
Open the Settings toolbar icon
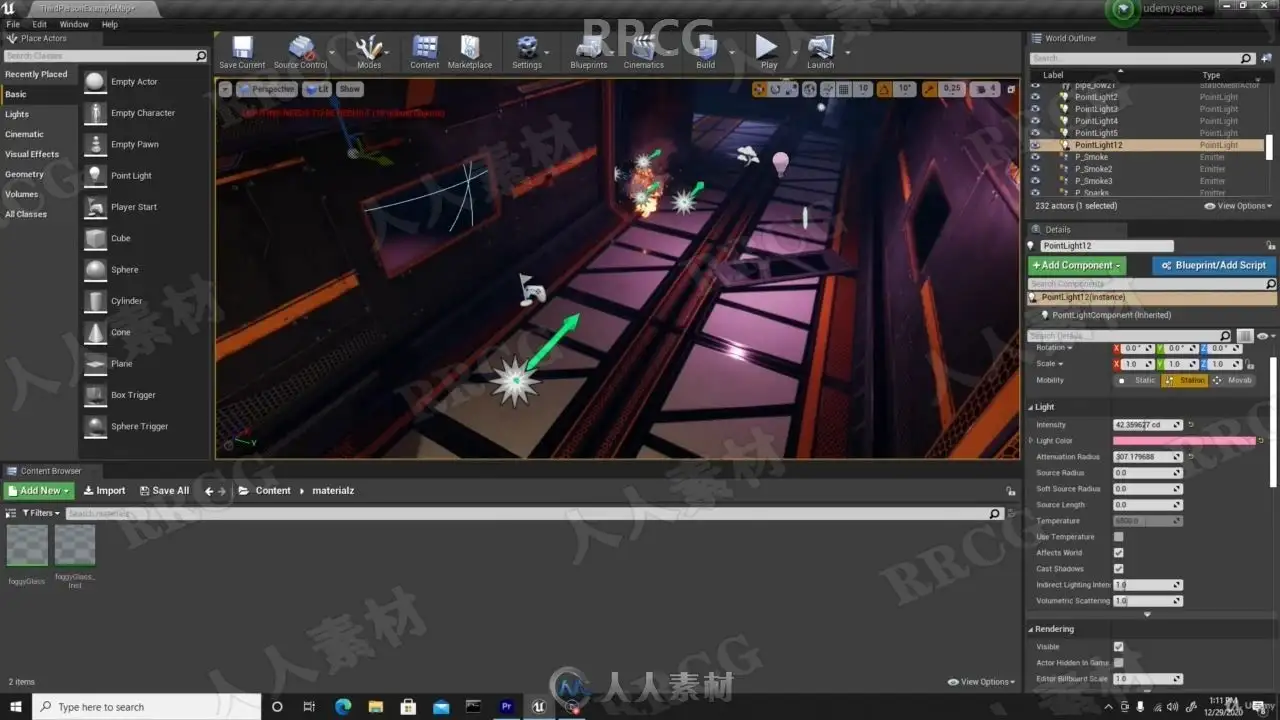(x=527, y=52)
